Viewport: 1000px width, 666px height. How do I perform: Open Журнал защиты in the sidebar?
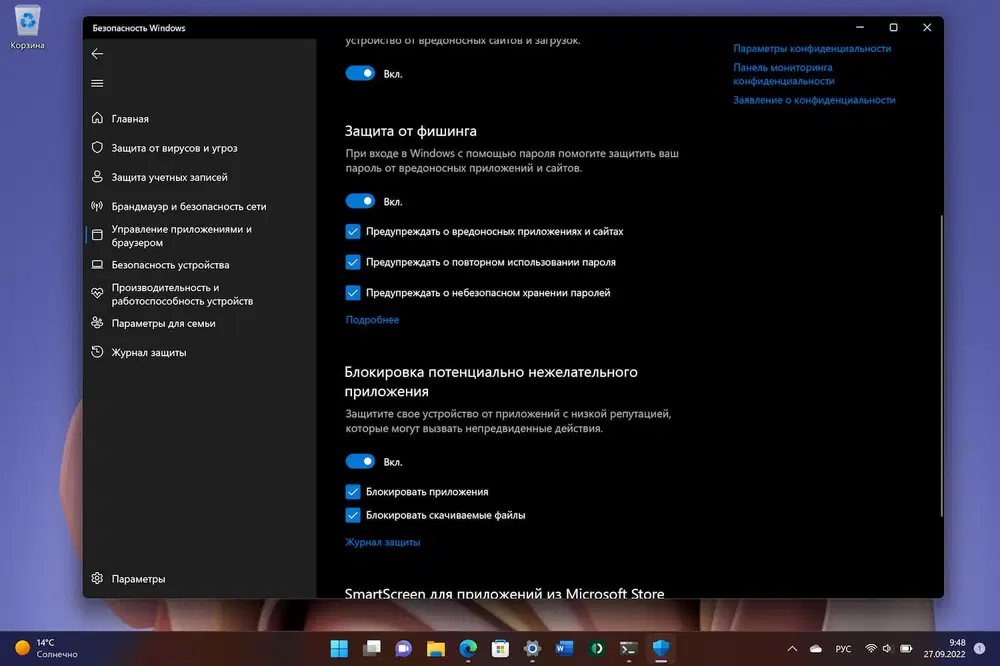[149, 353]
